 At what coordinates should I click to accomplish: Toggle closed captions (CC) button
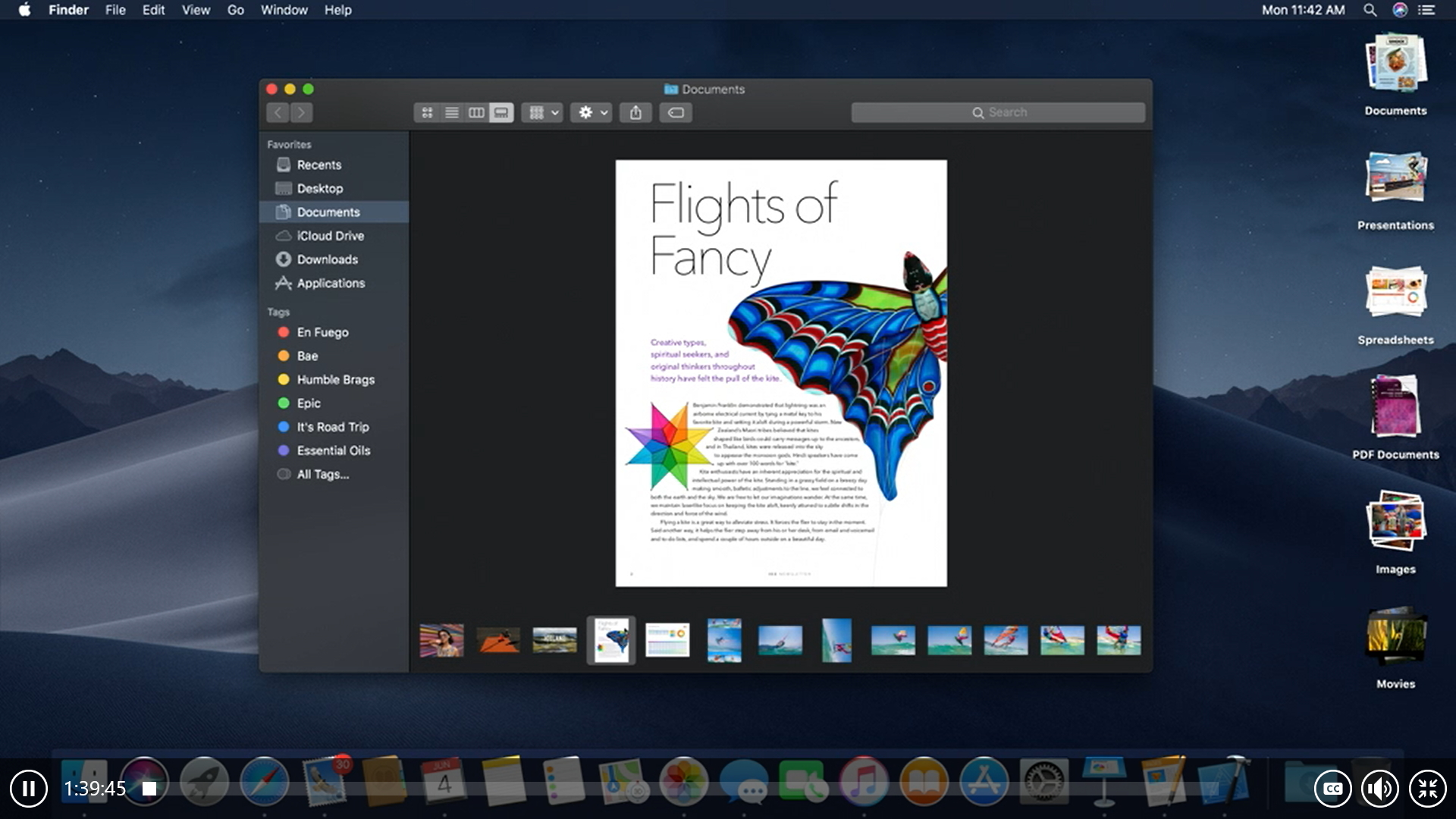[x=1332, y=789]
